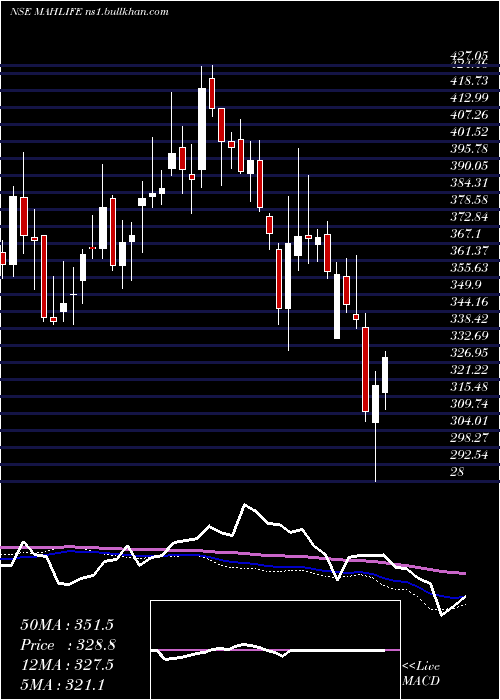Click the 332.69 price axis label
This screenshot has width=500, height=700.
tap(469, 335)
